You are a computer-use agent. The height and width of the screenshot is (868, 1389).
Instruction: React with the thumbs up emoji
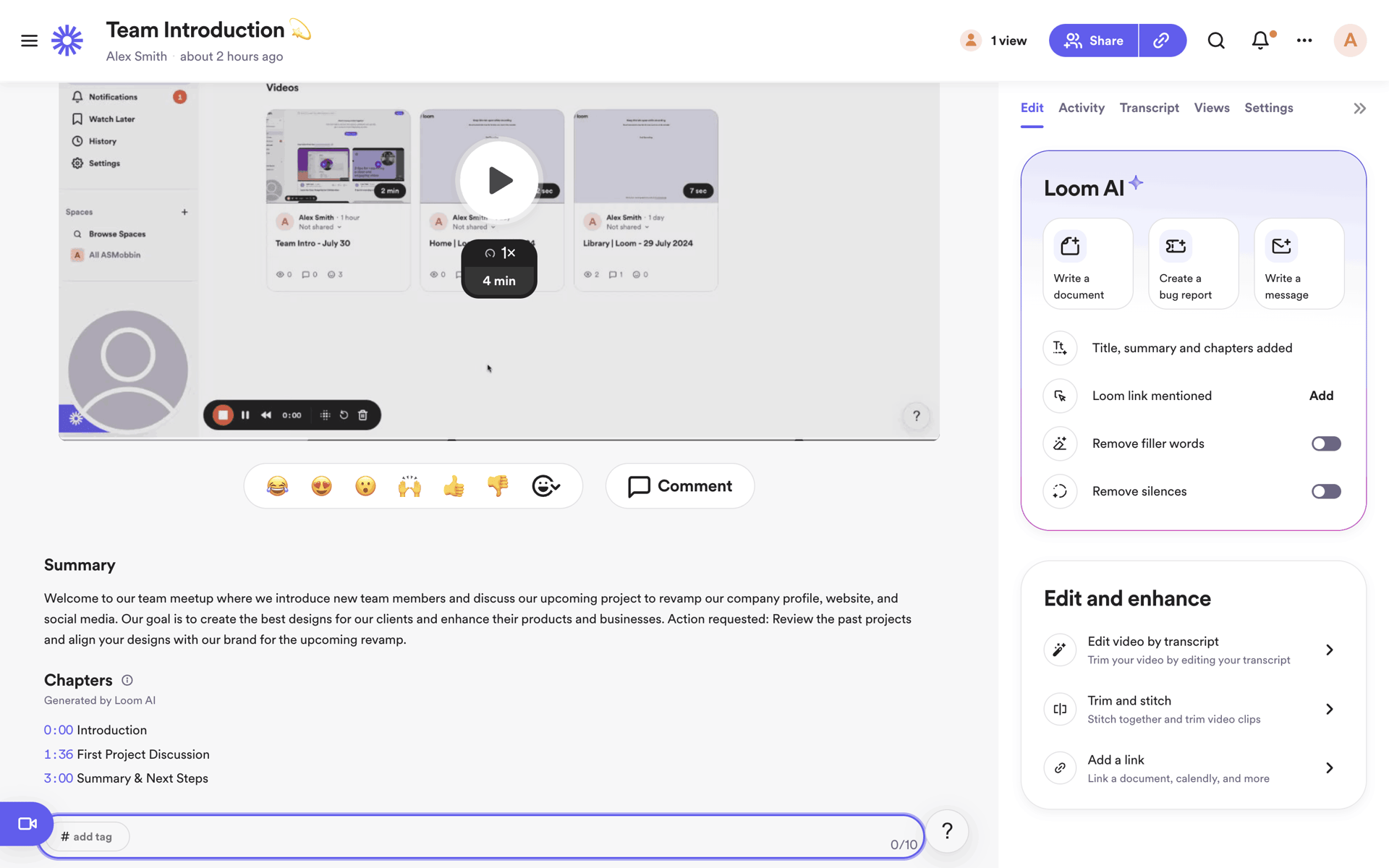(x=454, y=486)
